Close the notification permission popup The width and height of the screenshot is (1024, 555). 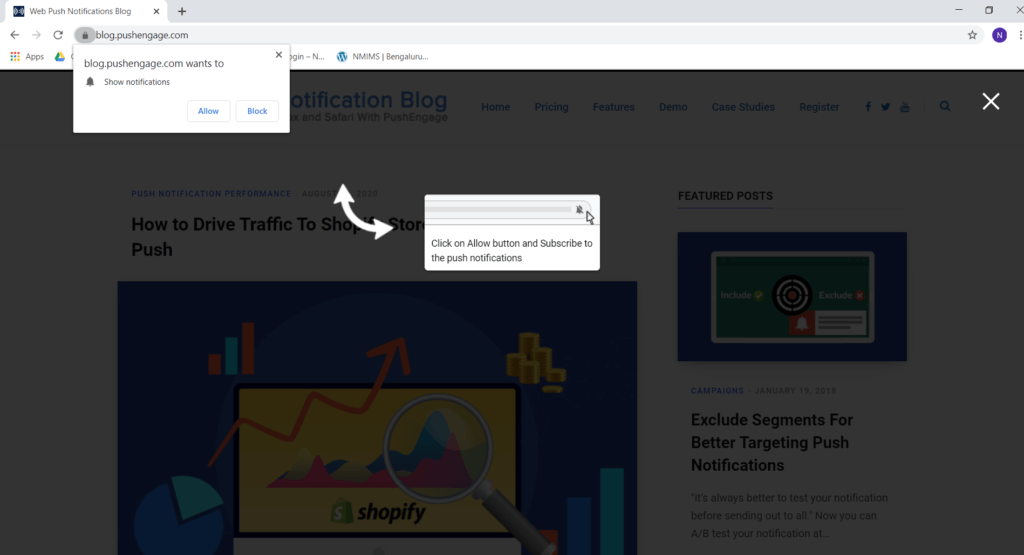click(x=279, y=55)
